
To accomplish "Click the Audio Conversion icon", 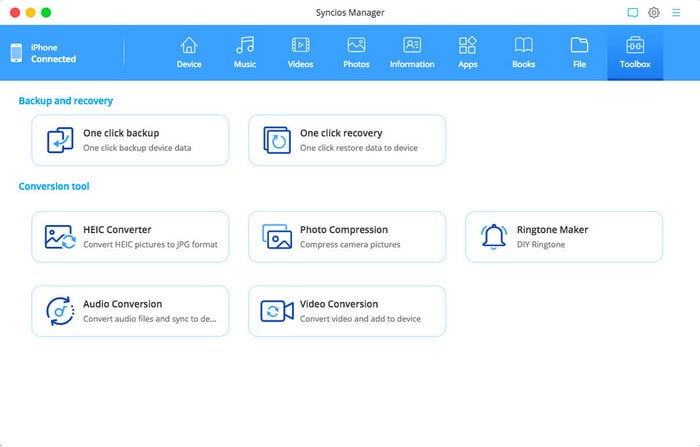I will [60, 311].
